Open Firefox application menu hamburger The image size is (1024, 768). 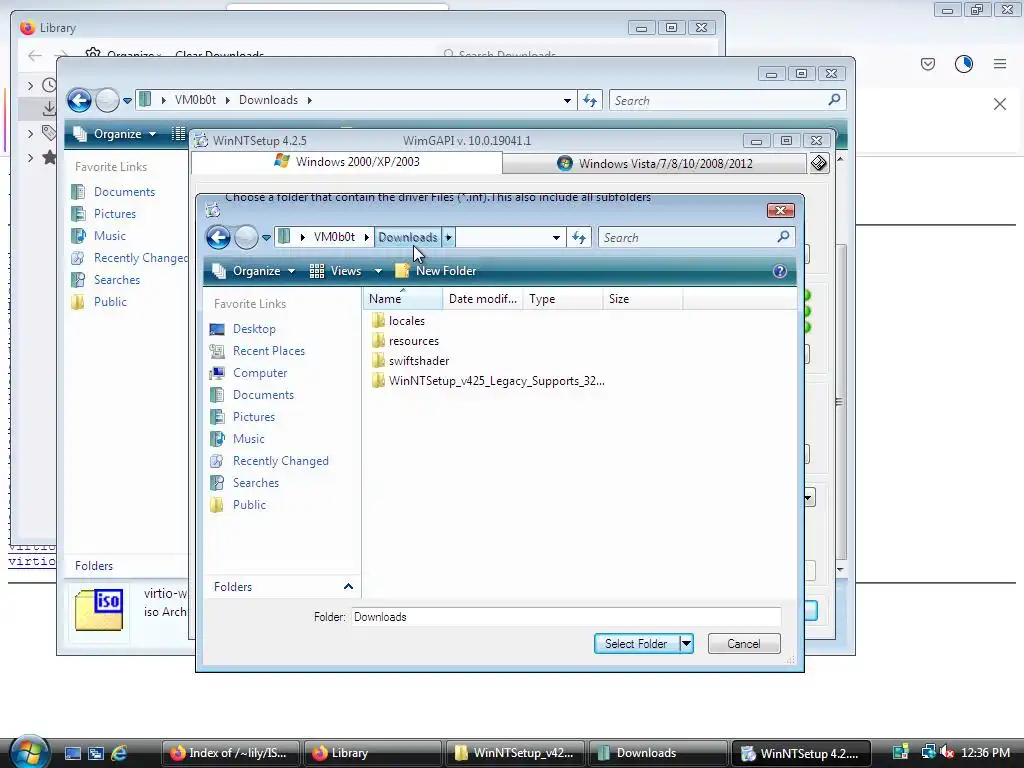(x=1000, y=64)
